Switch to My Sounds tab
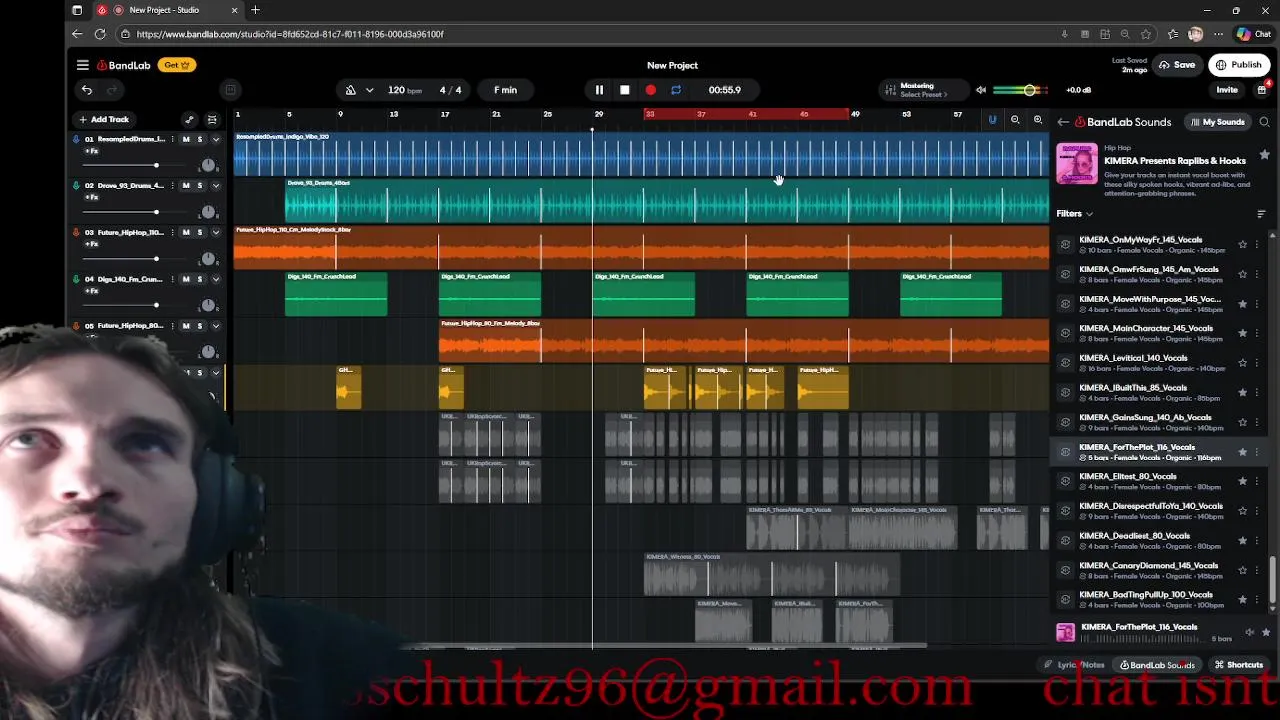The height and width of the screenshot is (720, 1280). click(x=1217, y=122)
